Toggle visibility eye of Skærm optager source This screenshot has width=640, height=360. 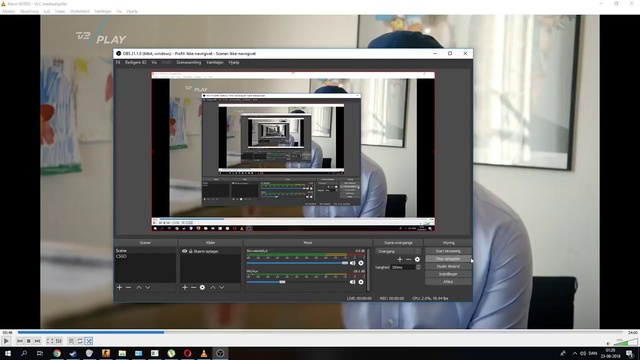(184, 251)
